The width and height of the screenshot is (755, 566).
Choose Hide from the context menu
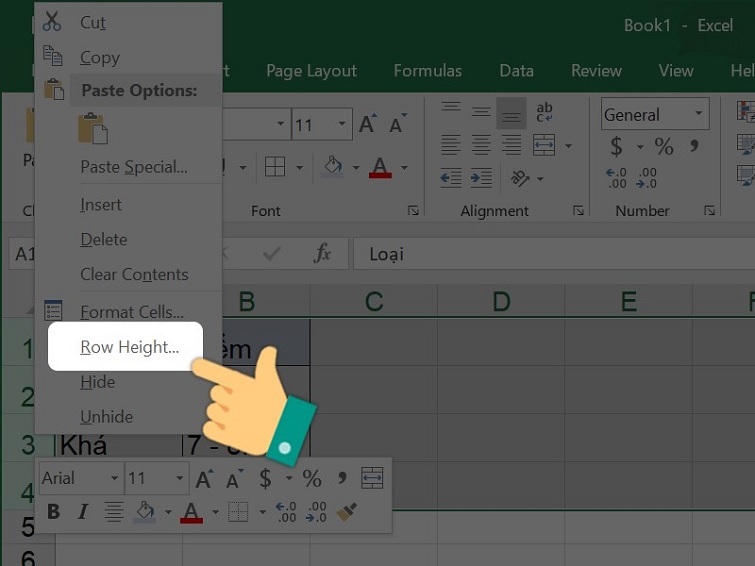point(97,382)
